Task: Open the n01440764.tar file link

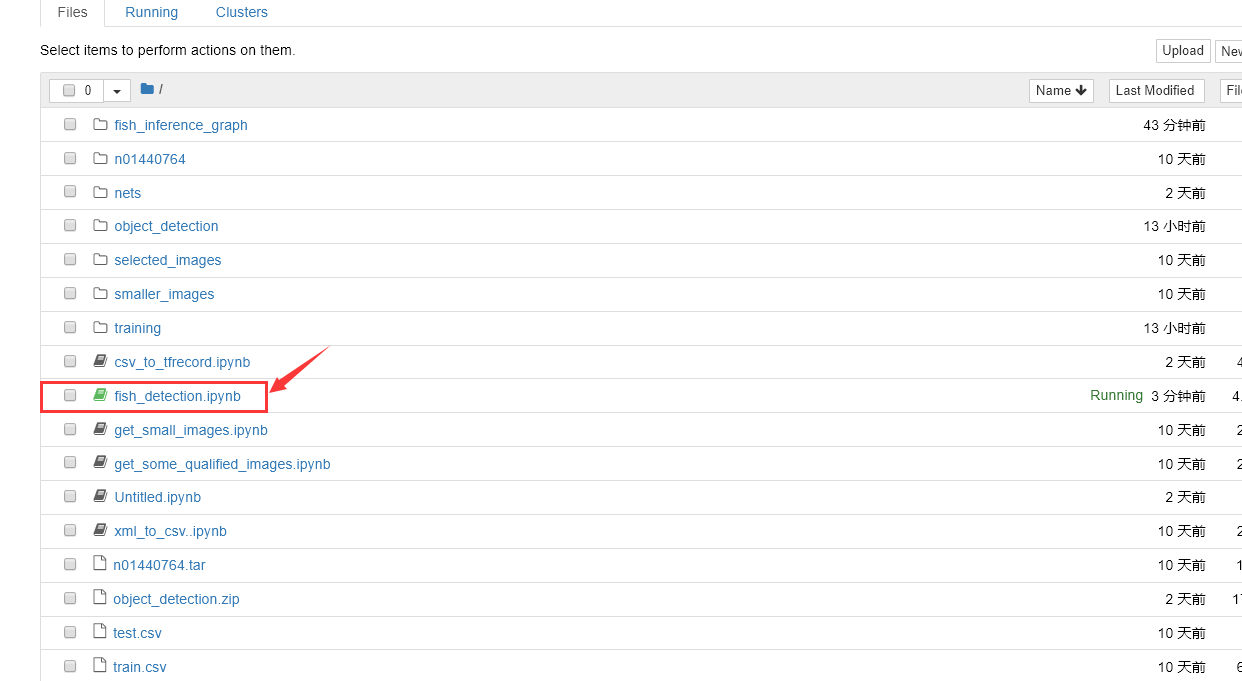Action: click(x=160, y=565)
